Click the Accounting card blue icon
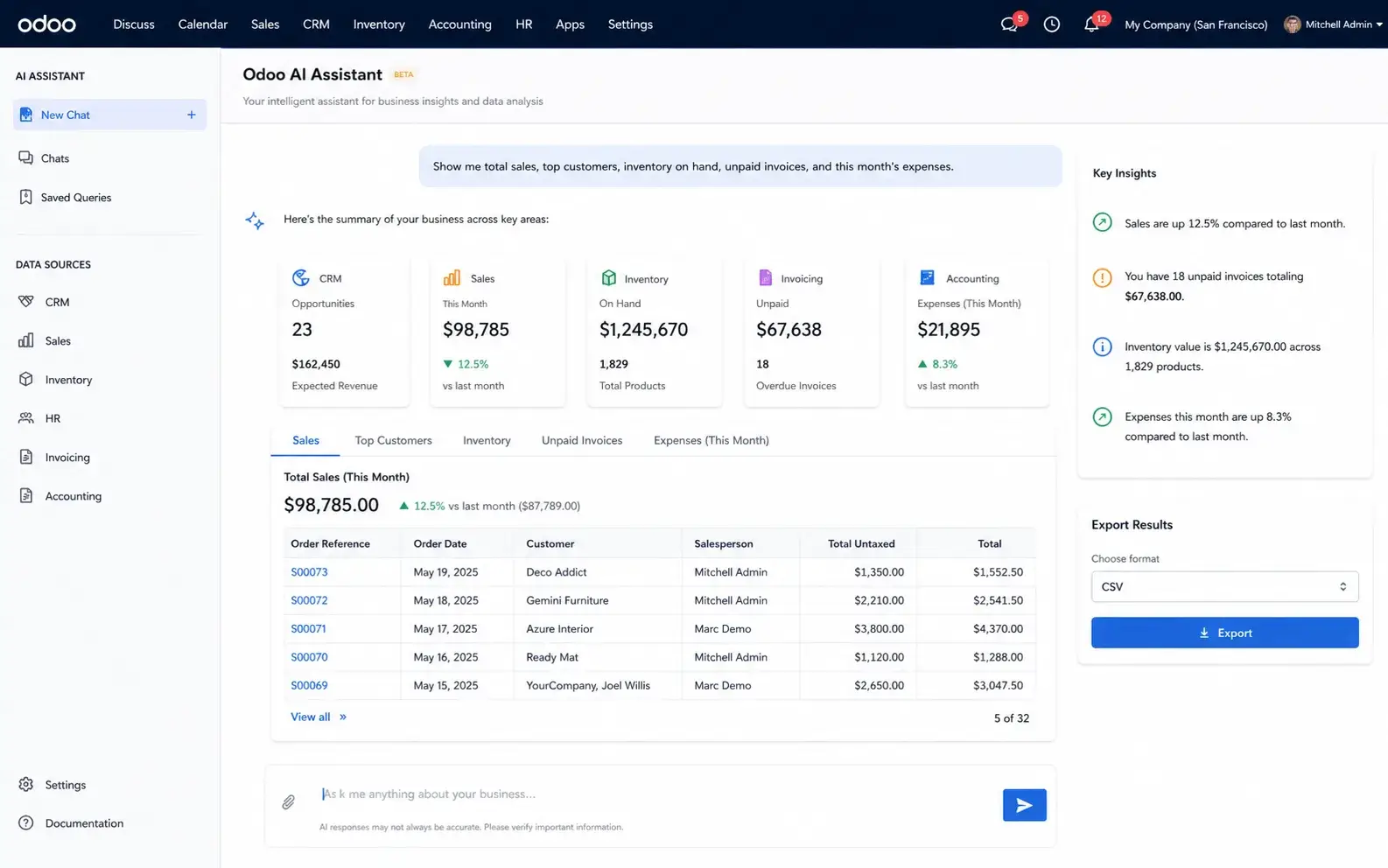Screen dimensions: 1388x868 [x=927, y=277]
